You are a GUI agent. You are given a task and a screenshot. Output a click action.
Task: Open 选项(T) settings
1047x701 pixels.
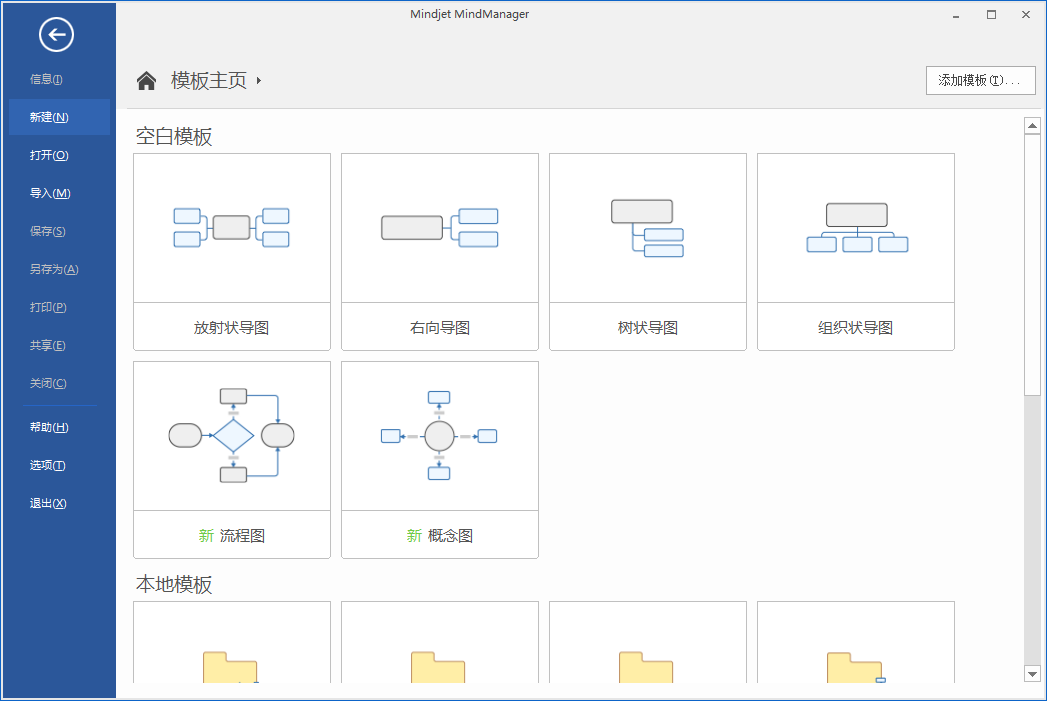pos(47,465)
